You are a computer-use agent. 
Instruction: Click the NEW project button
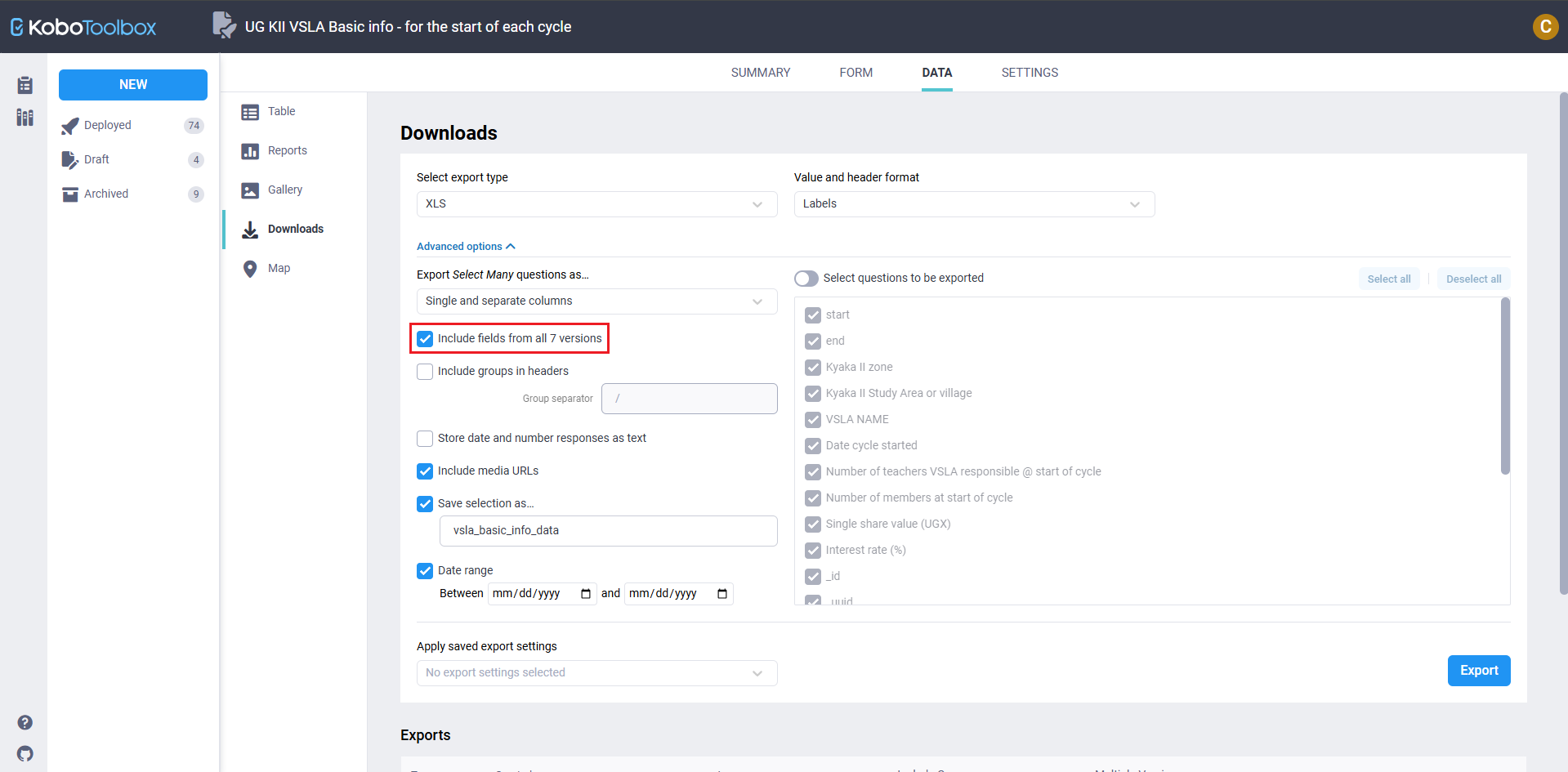tap(133, 85)
